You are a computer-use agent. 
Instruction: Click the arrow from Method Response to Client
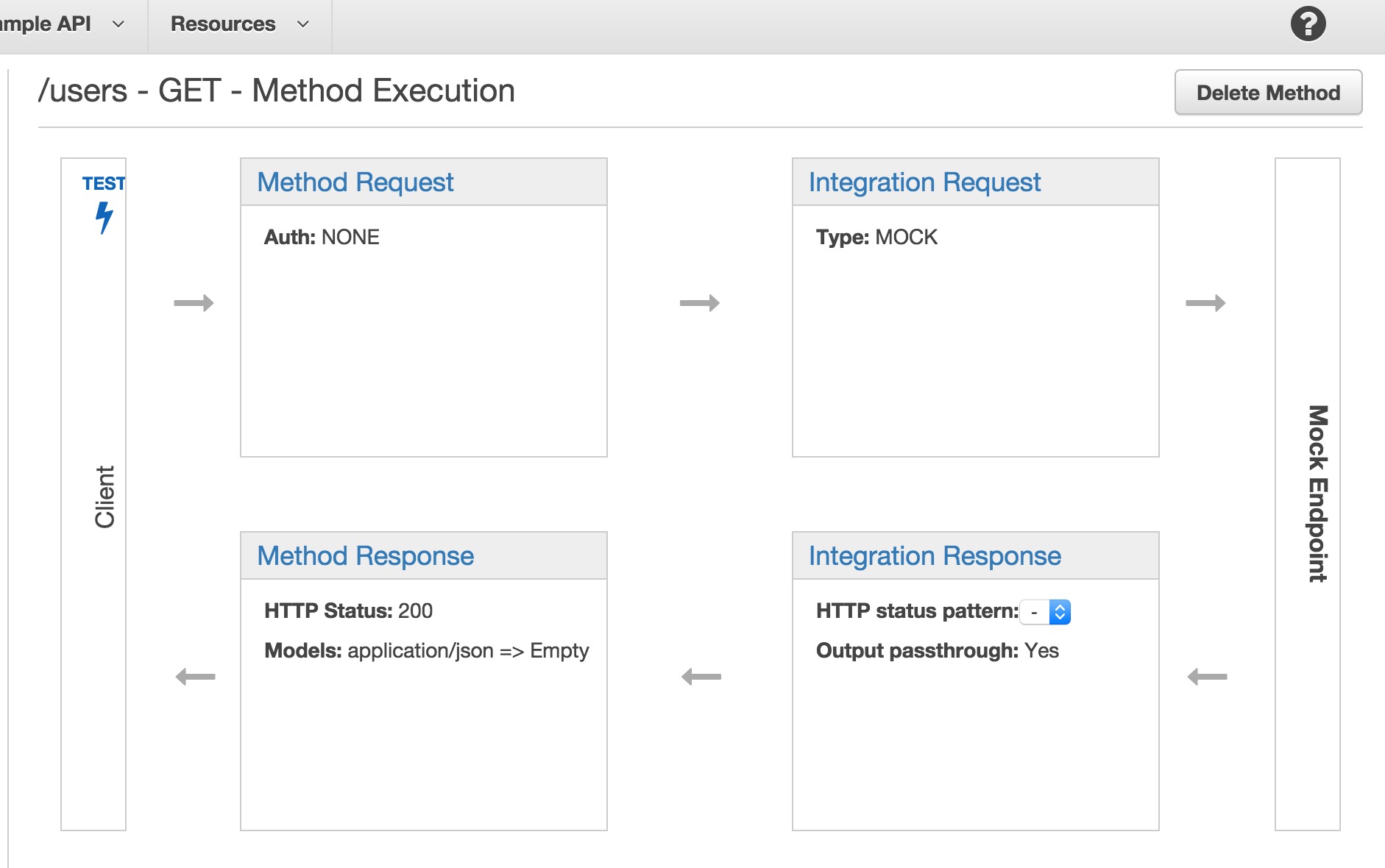tap(194, 676)
